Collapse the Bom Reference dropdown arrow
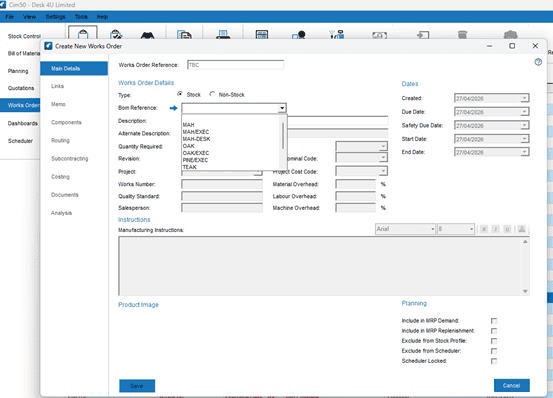 pyautogui.click(x=282, y=108)
